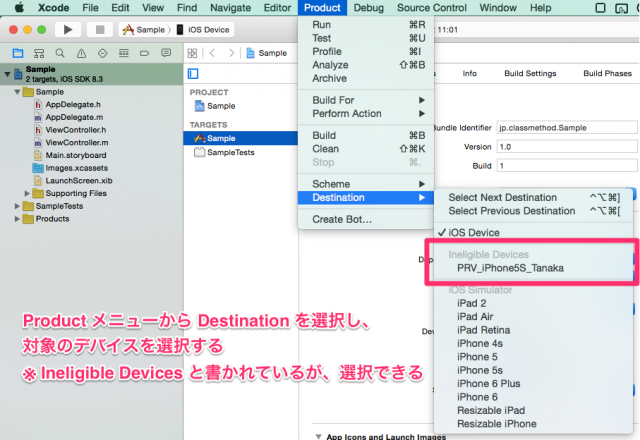Choose Select Next Destination

(x=533, y=198)
